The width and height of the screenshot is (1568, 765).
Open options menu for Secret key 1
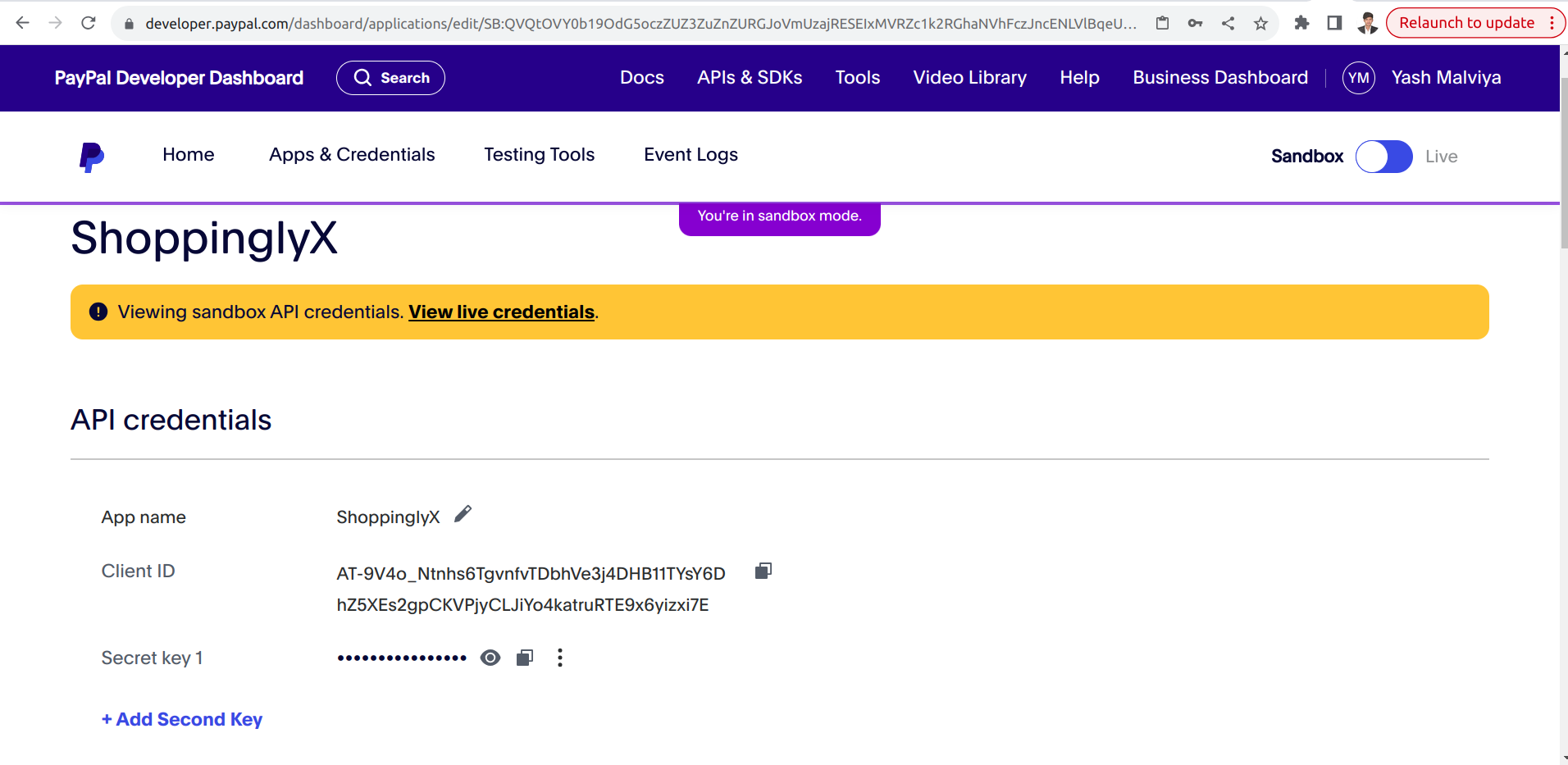click(559, 657)
